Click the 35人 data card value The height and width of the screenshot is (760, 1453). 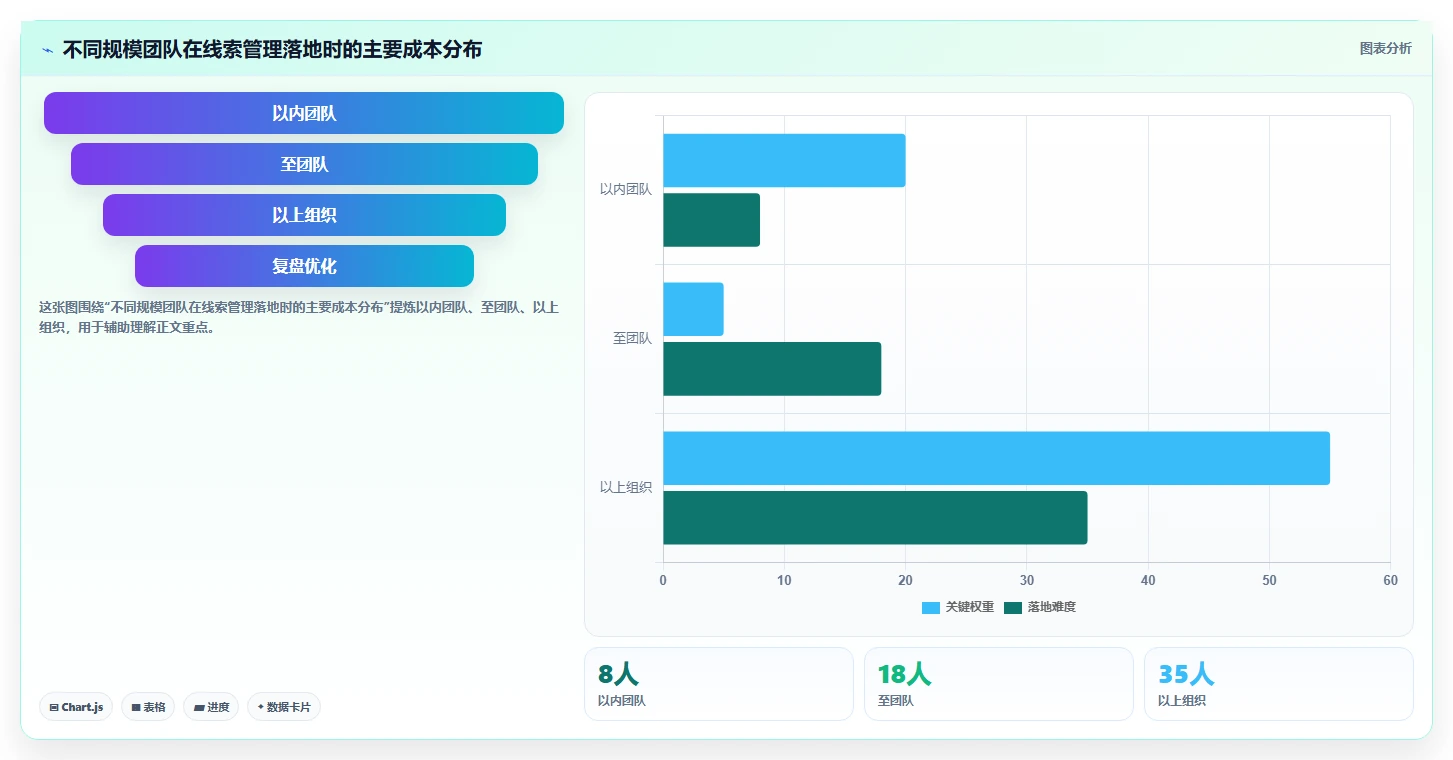[x=1186, y=674]
